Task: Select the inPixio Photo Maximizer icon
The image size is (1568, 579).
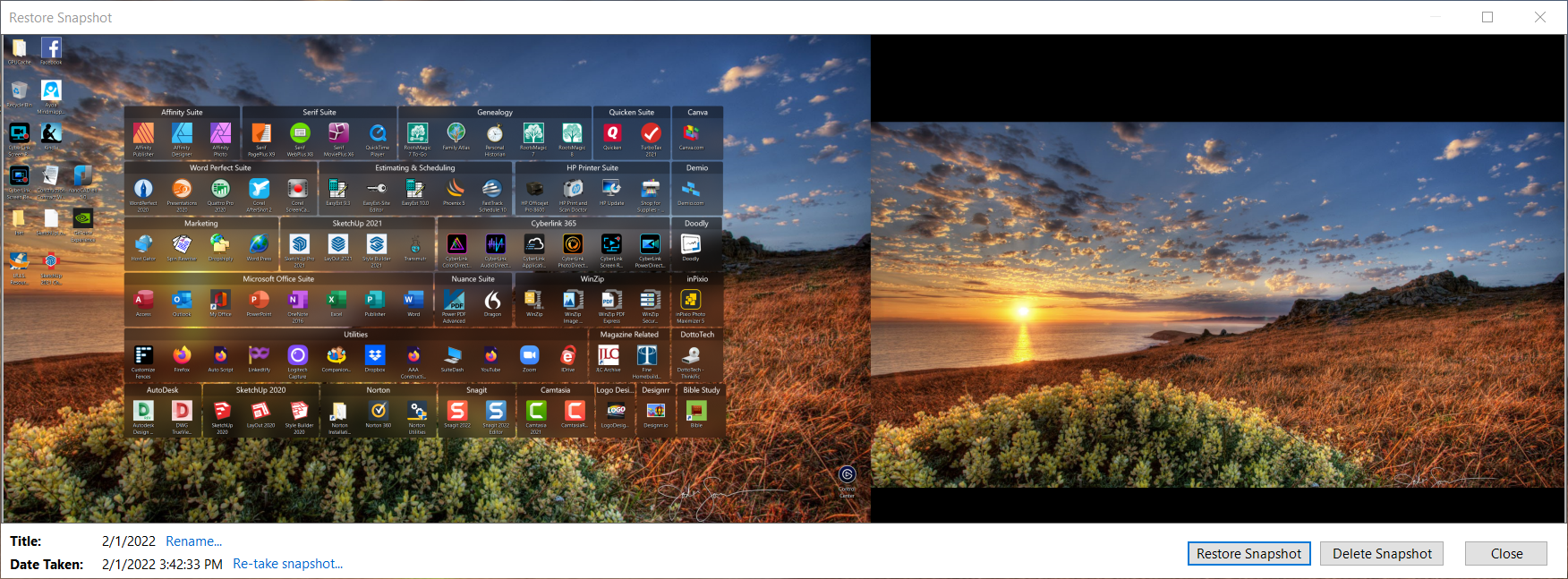Action: pos(691,306)
